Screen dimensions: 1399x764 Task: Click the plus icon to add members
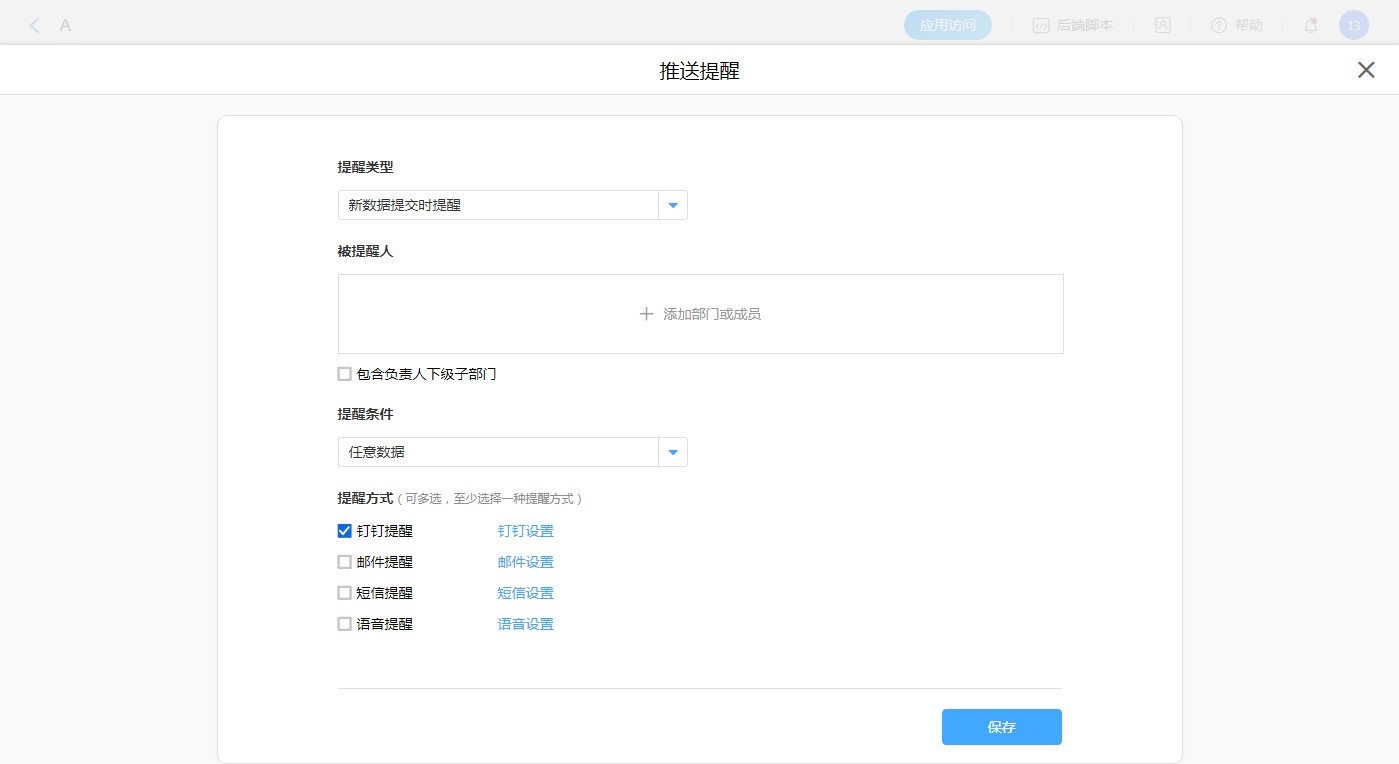tap(646, 314)
